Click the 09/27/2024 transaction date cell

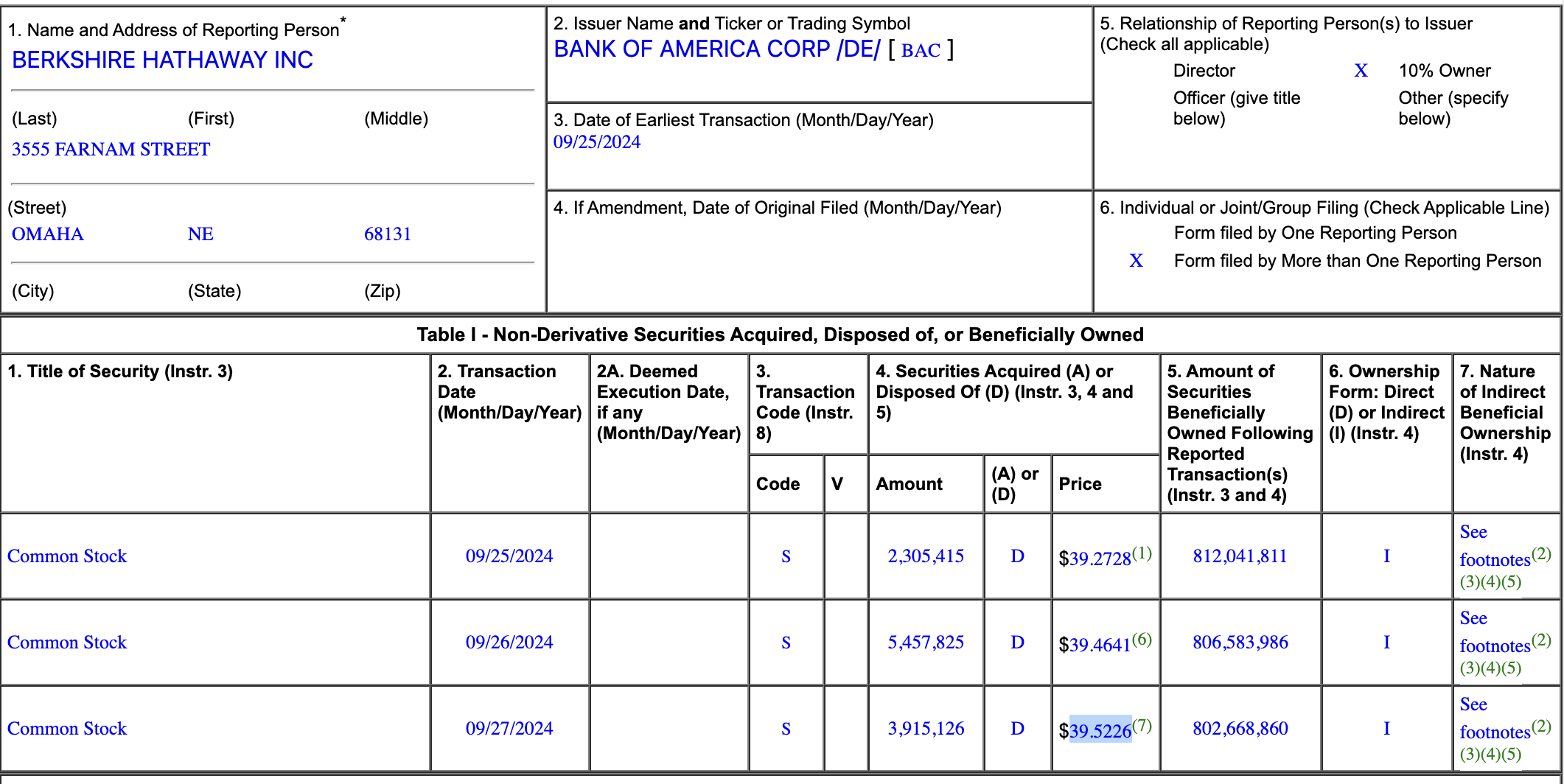[x=509, y=729]
